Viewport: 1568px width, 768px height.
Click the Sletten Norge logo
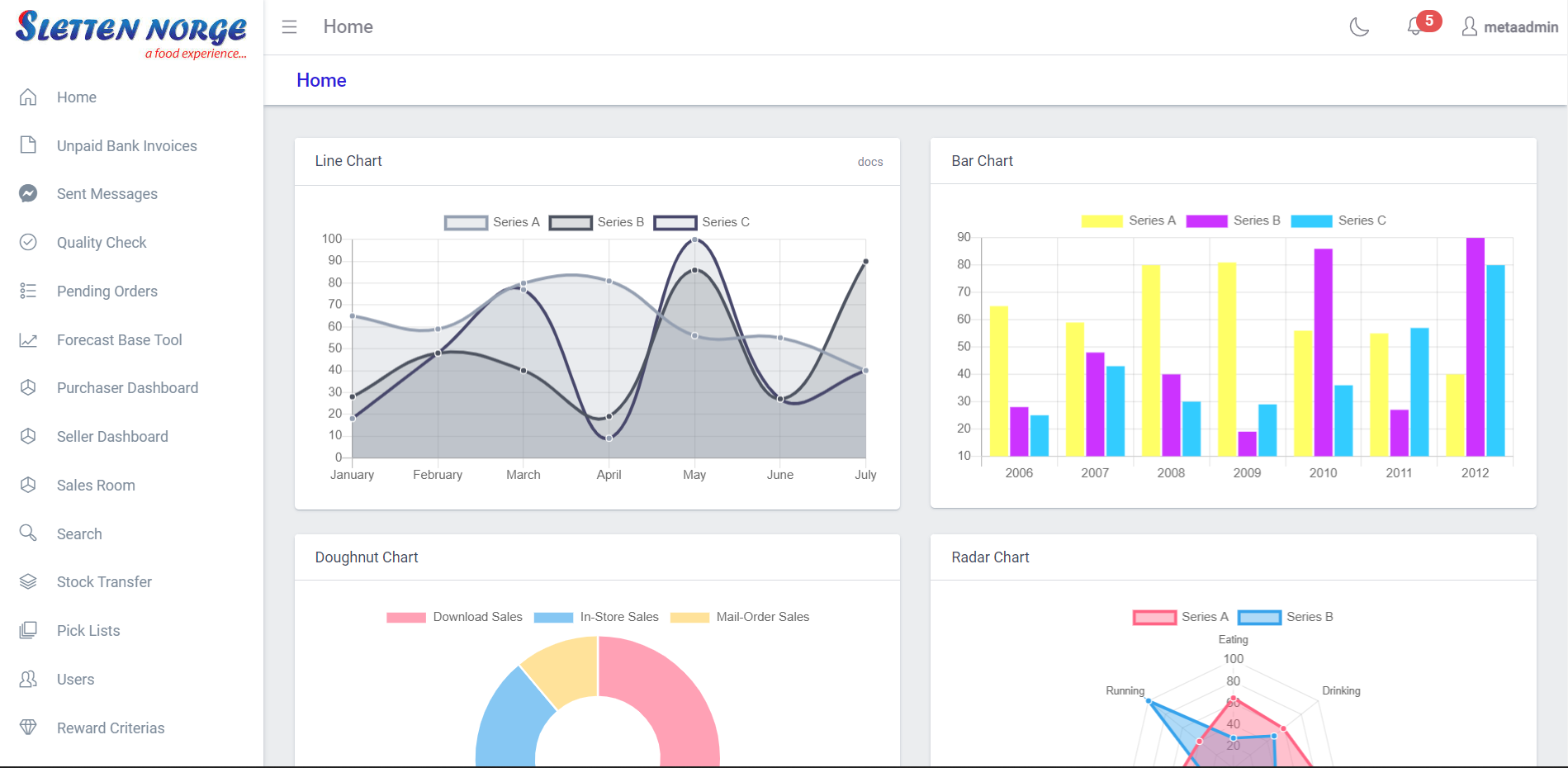tap(131, 33)
